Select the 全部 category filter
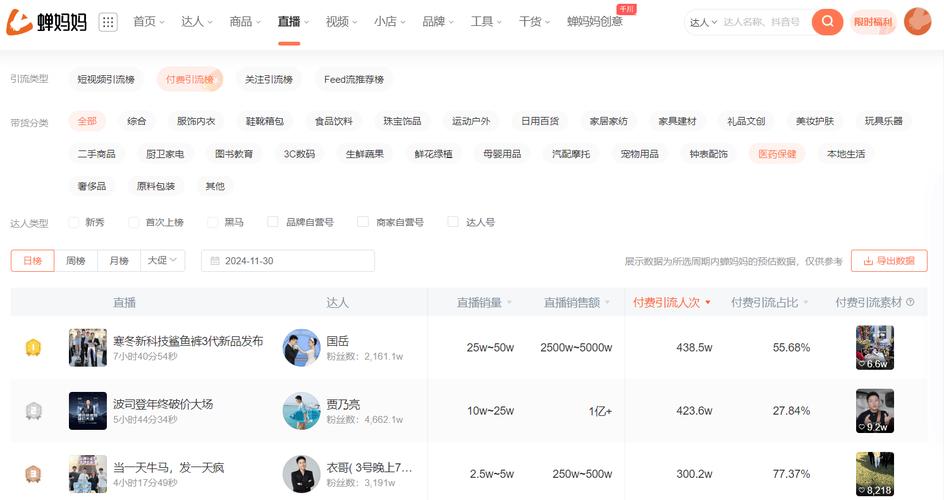Viewport: 944px width, 500px height. 87,121
